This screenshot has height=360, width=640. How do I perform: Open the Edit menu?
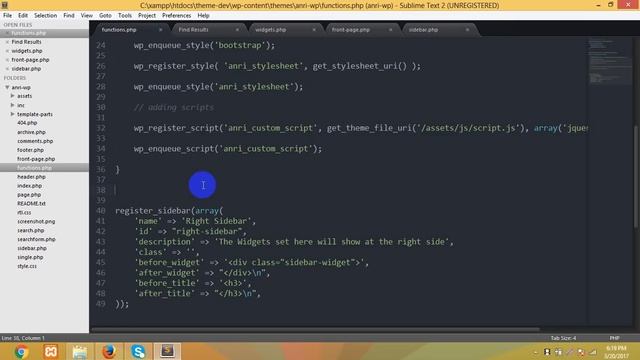pyautogui.click(x=23, y=16)
